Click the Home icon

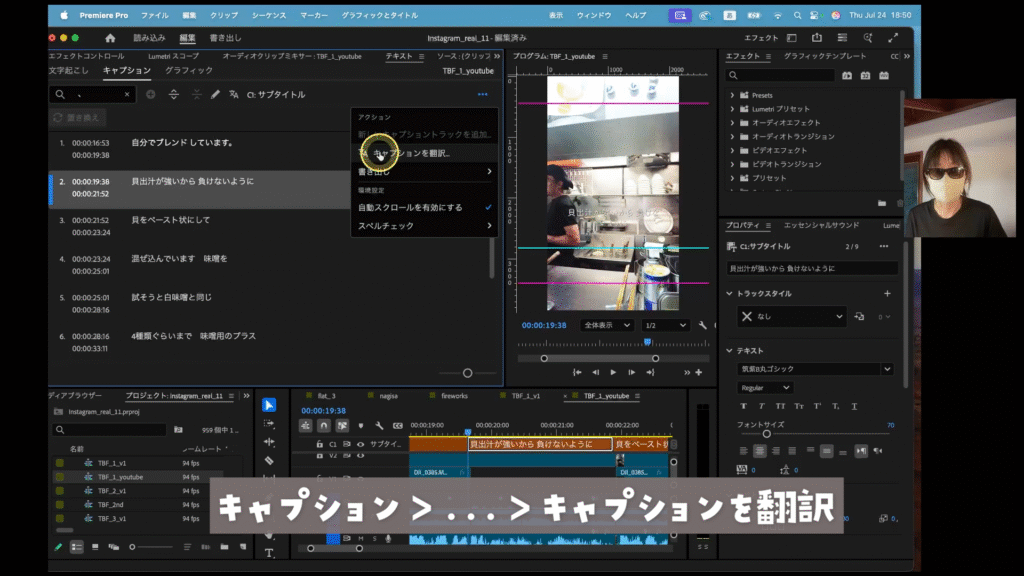110,38
